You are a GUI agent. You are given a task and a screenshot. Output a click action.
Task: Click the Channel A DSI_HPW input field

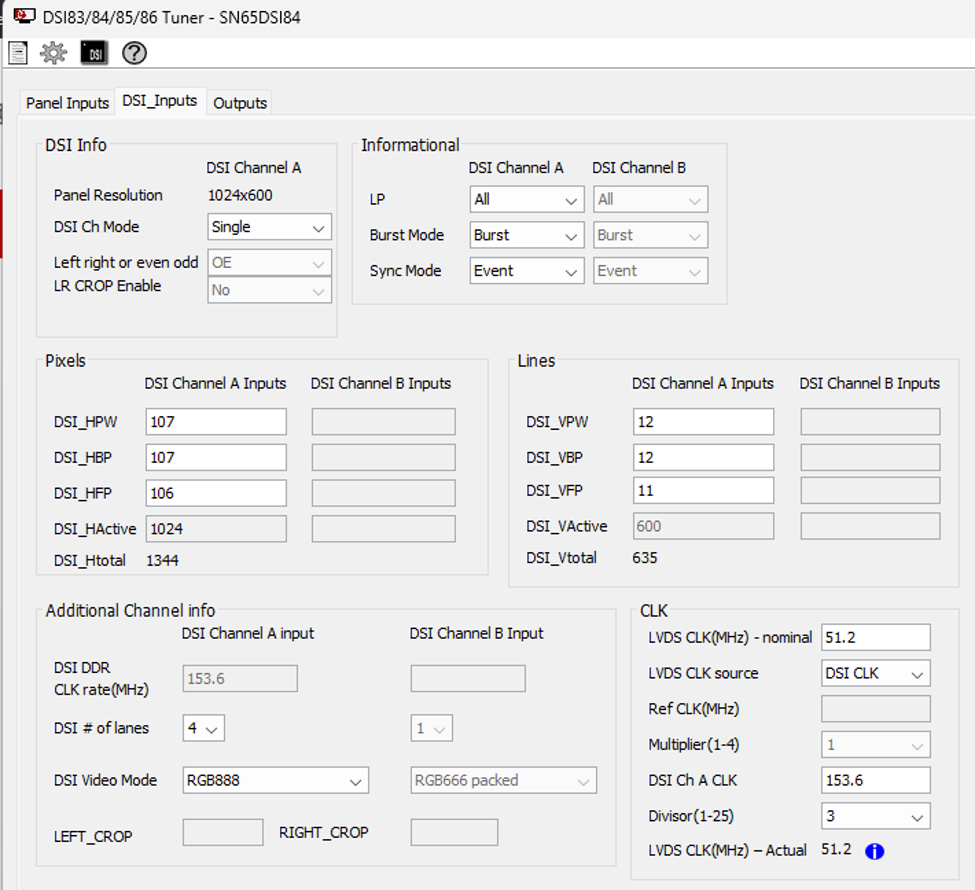point(216,422)
